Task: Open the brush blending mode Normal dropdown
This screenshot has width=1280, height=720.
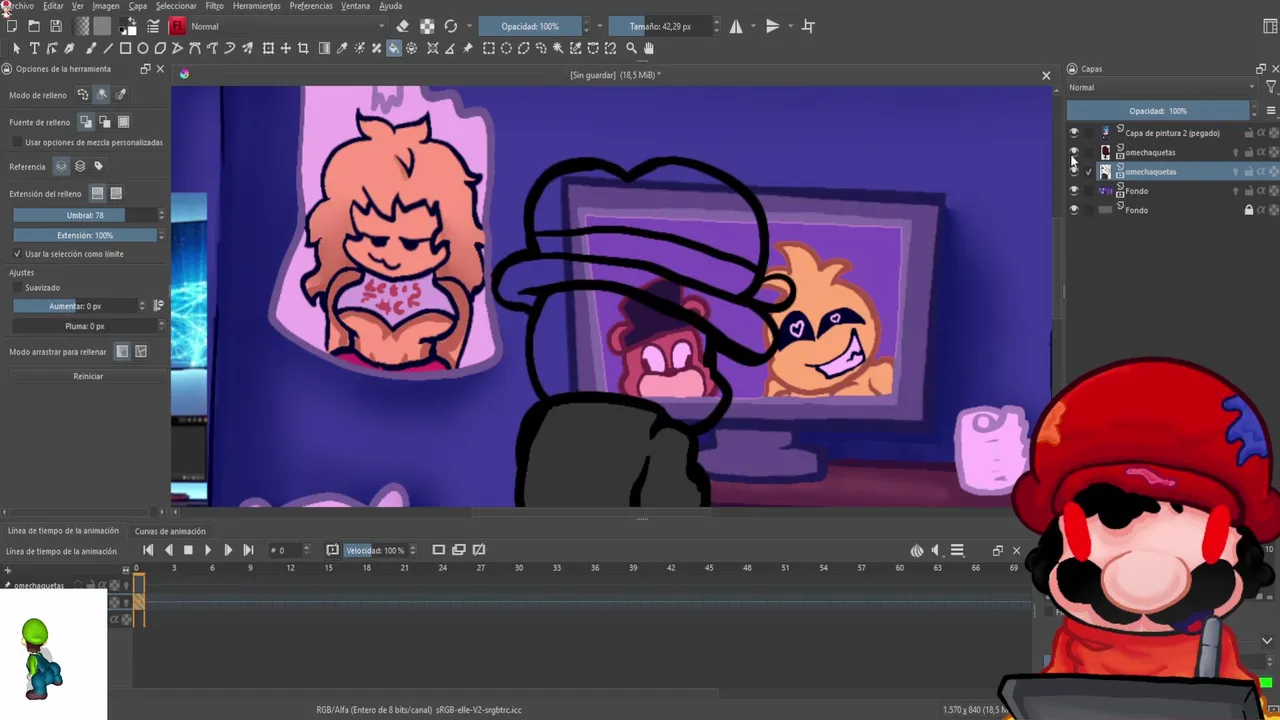Action: pyautogui.click(x=287, y=26)
